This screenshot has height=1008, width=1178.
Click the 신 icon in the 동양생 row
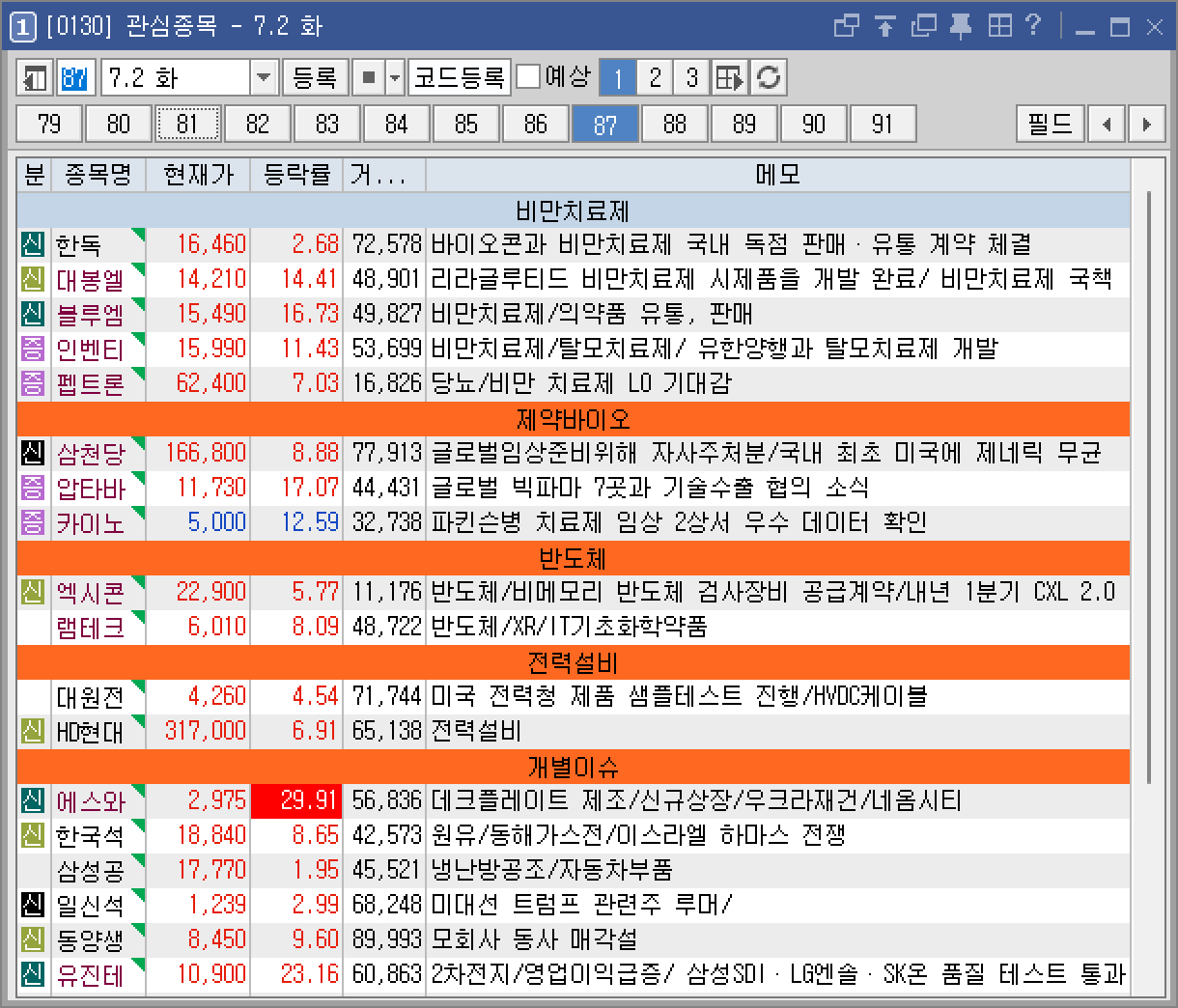coord(34,939)
